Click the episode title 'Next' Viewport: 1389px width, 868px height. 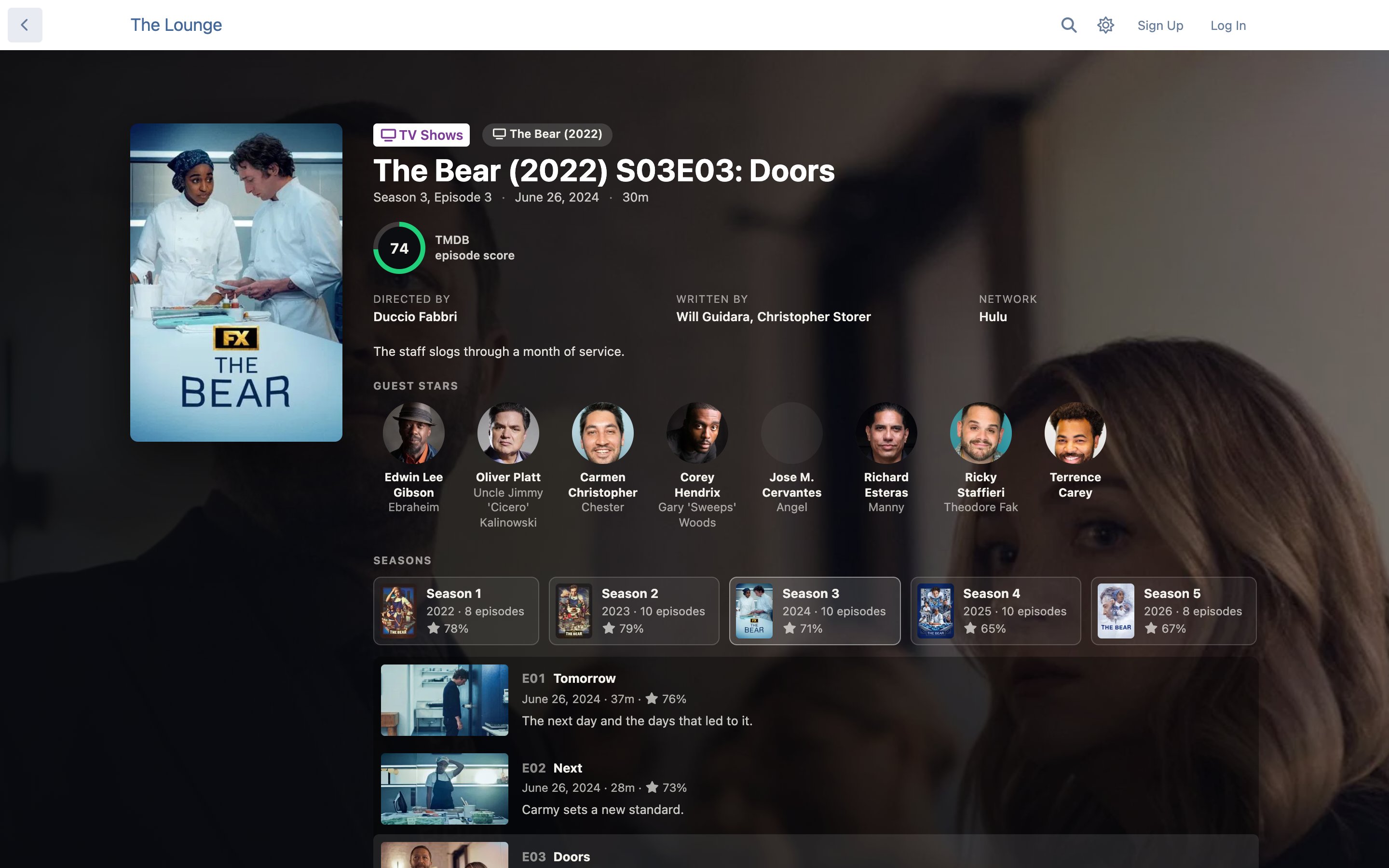568,768
